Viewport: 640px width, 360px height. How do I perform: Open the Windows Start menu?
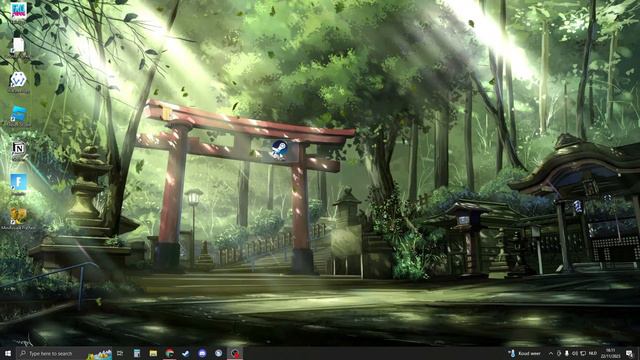[8, 353]
